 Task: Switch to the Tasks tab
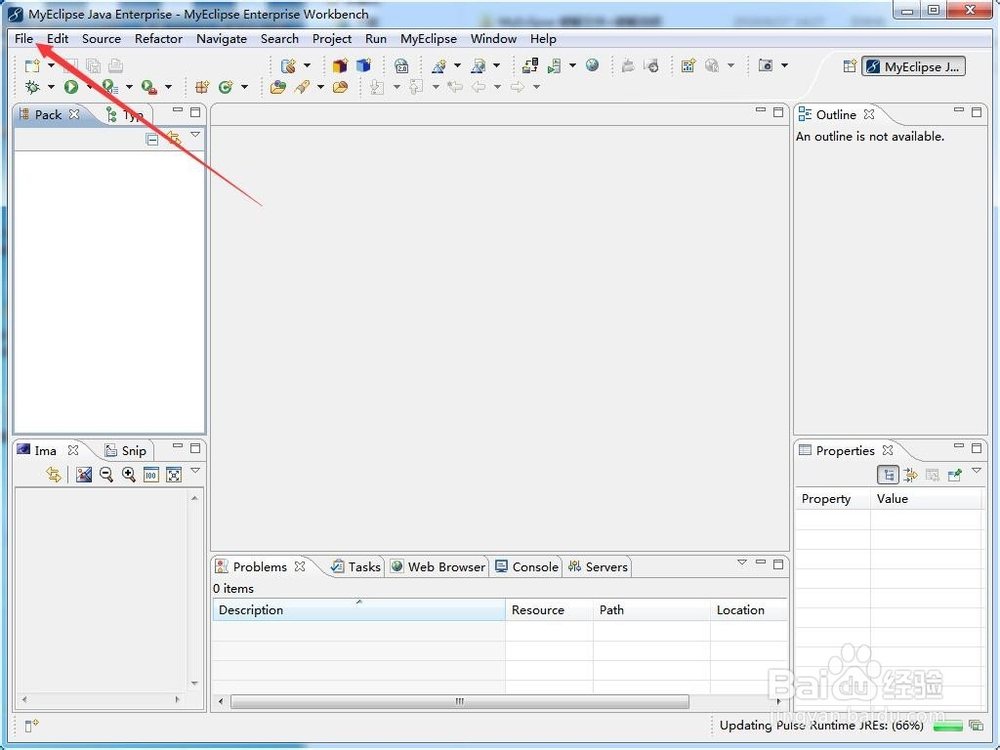coord(356,567)
